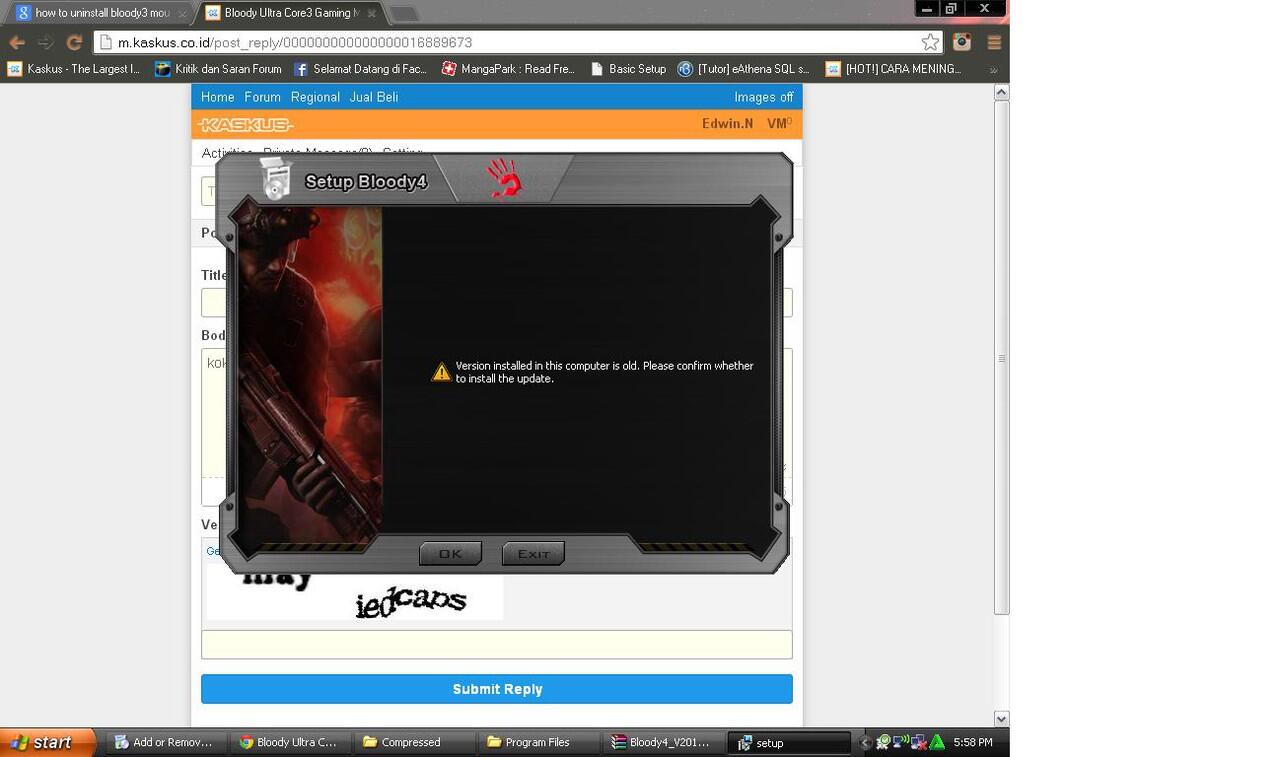Image resolution: width=1280 pixels, height=757 pixels.
Task: Click the green triangle system tray icon
Action: point(938,742)
